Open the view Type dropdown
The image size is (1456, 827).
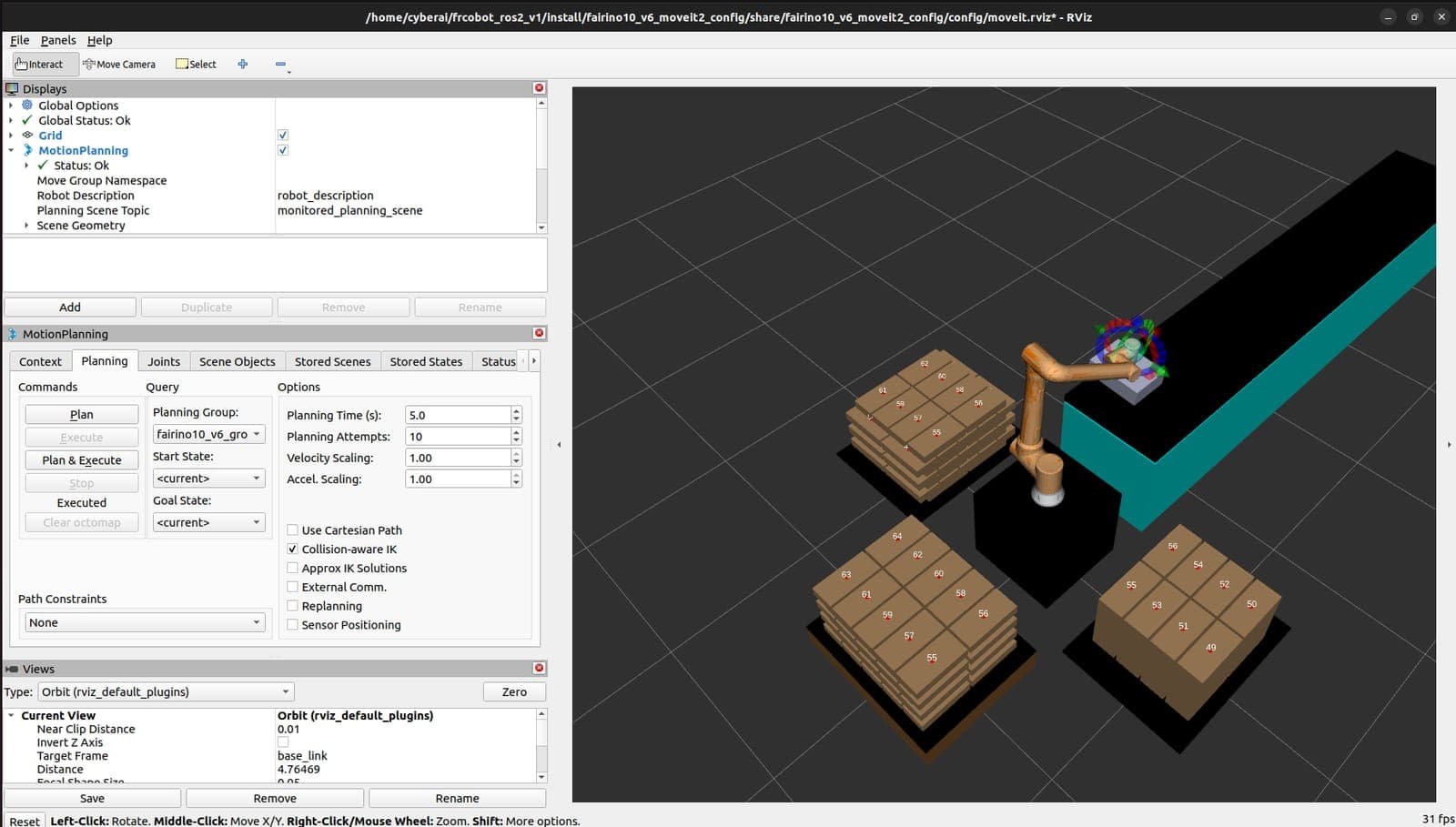(166, 691)
